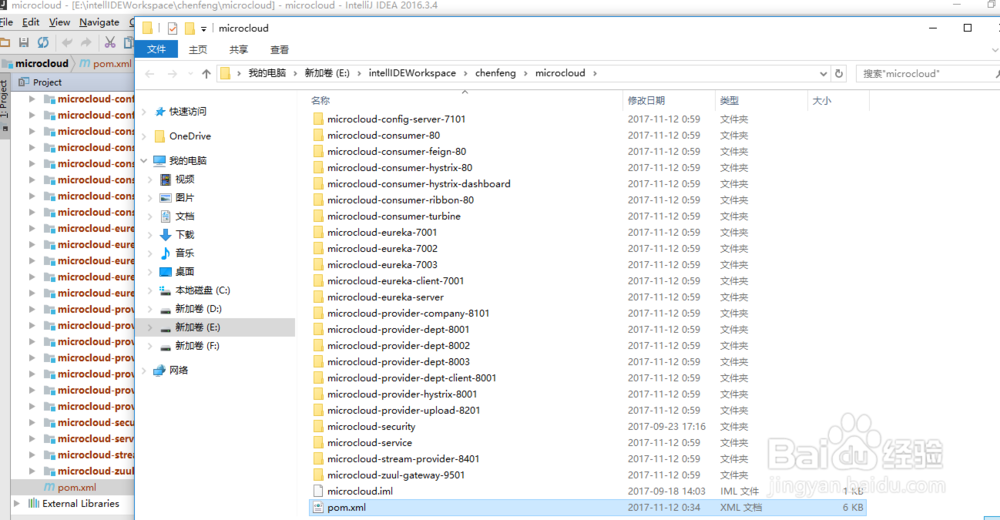Open the recent locations dropdown arrow

tap(190, 74)
